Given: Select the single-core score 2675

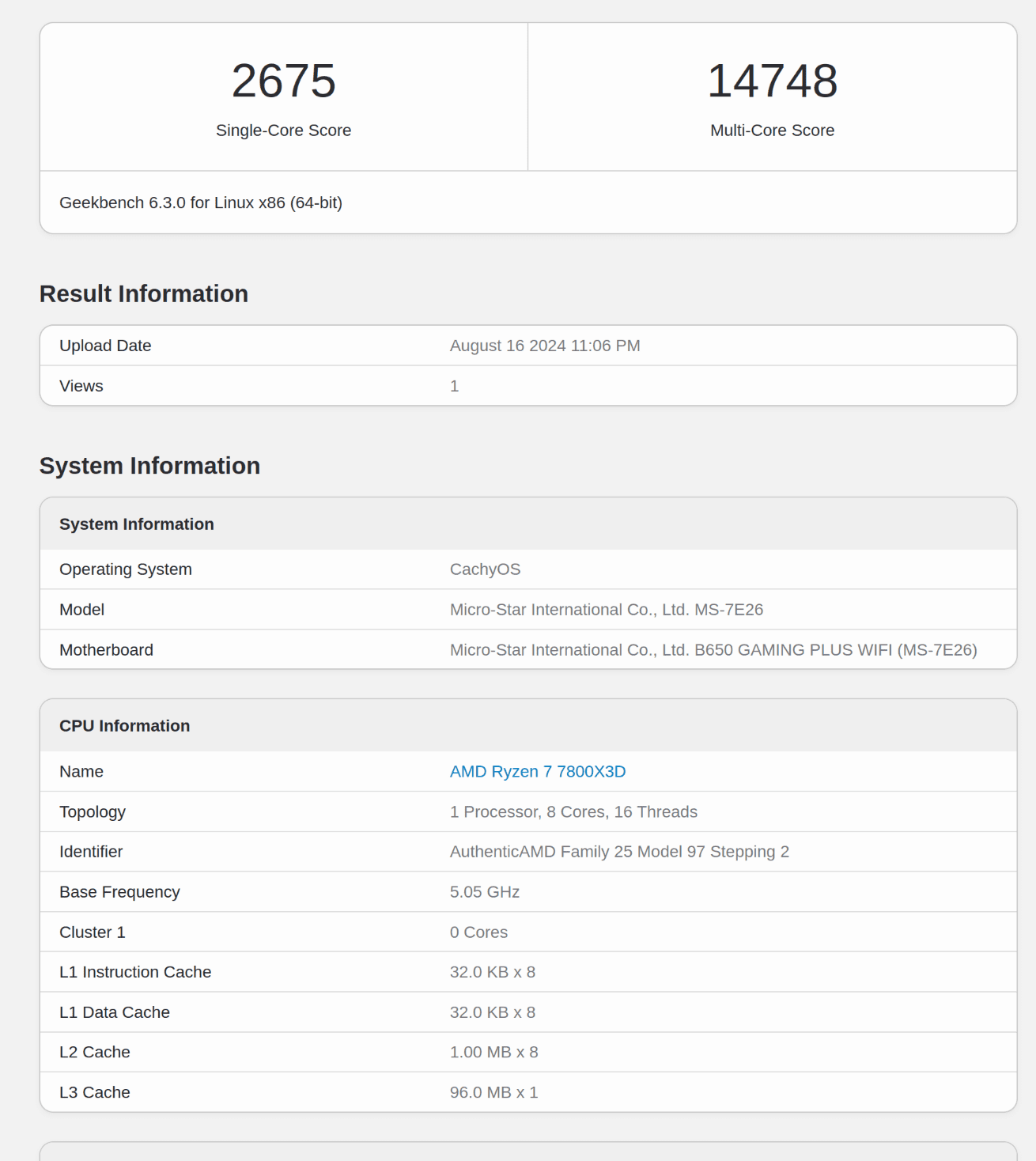Looking at the screenshot, I should 284,81.
